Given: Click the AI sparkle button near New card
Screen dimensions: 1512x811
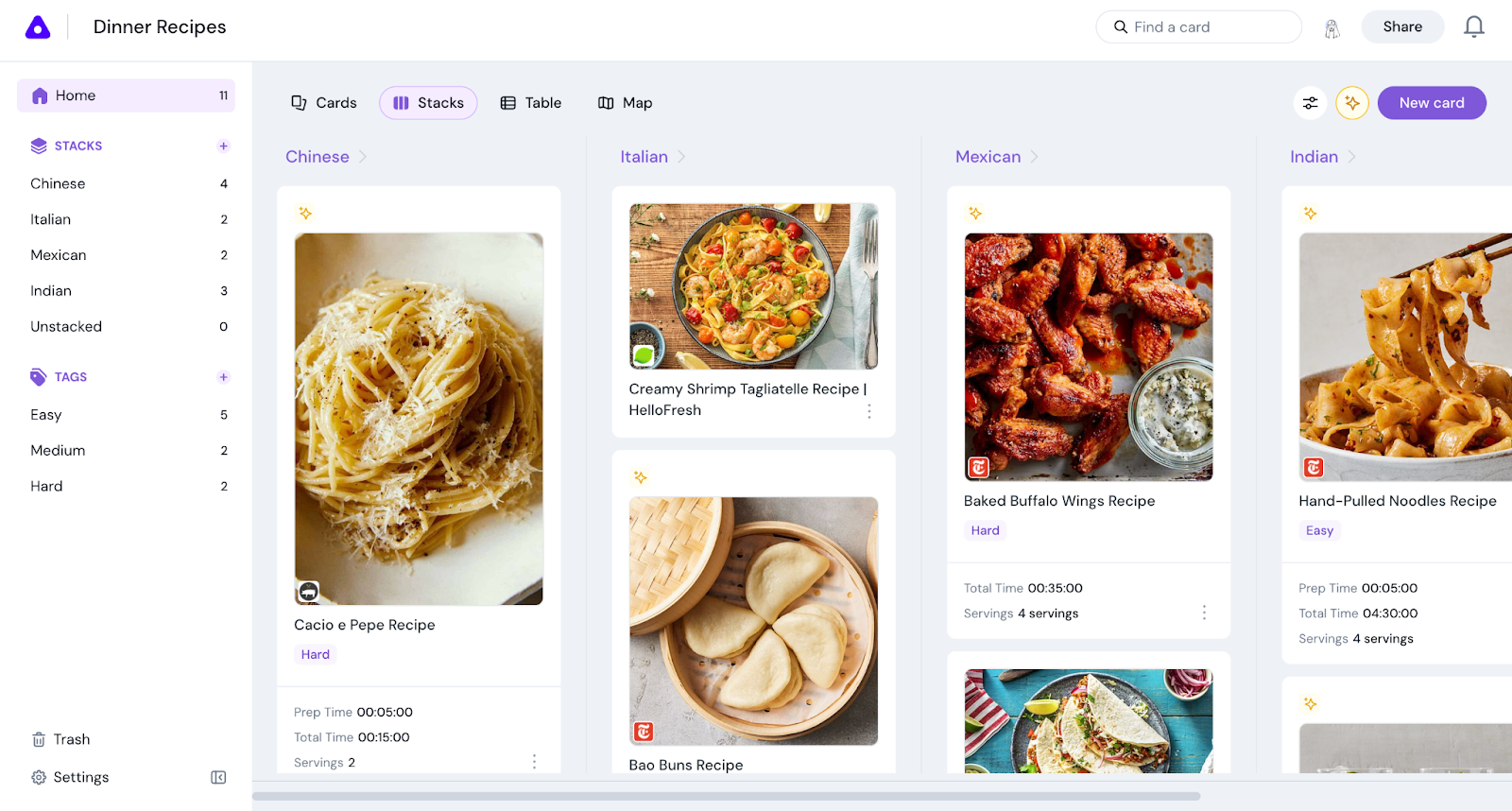Looking at the screenshot, I should pyautogui.click(x=1352, y=103).
